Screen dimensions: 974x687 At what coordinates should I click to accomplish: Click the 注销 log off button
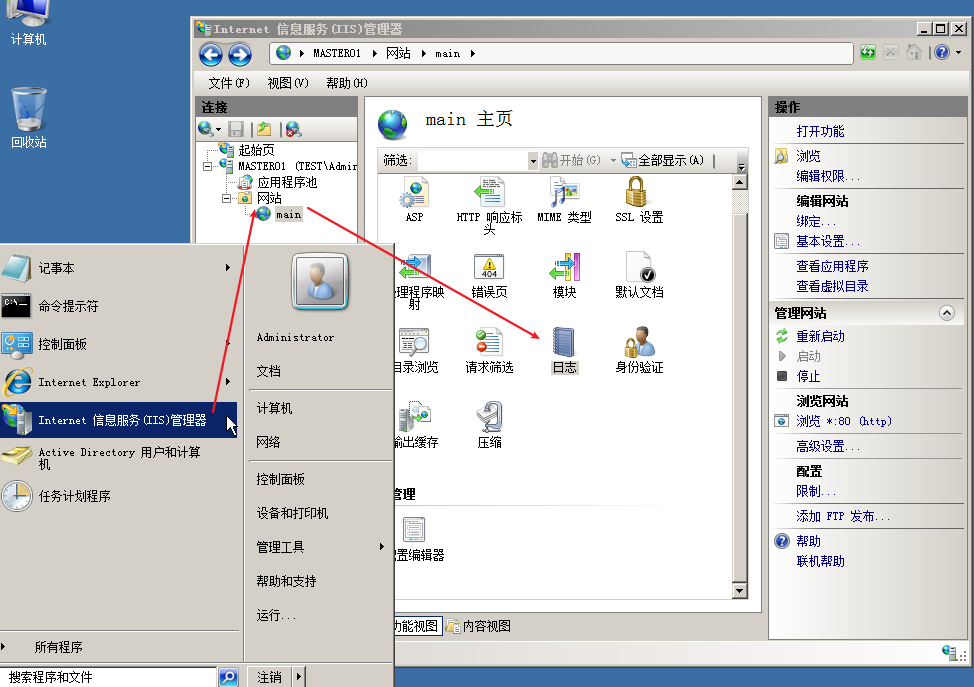pos(270,676)
